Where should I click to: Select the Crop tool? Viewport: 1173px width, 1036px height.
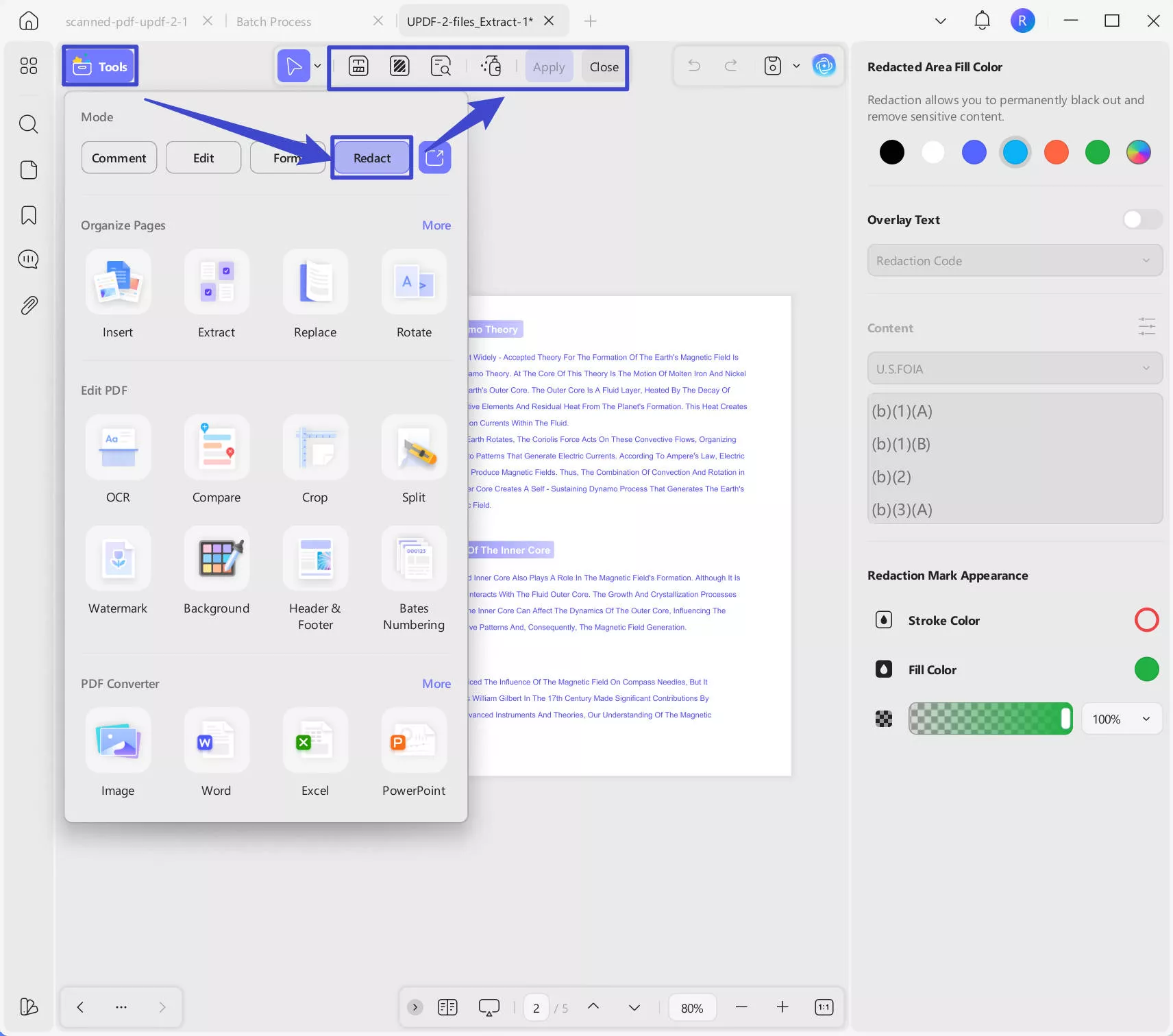pyautogui.click(x=315, y=460)
